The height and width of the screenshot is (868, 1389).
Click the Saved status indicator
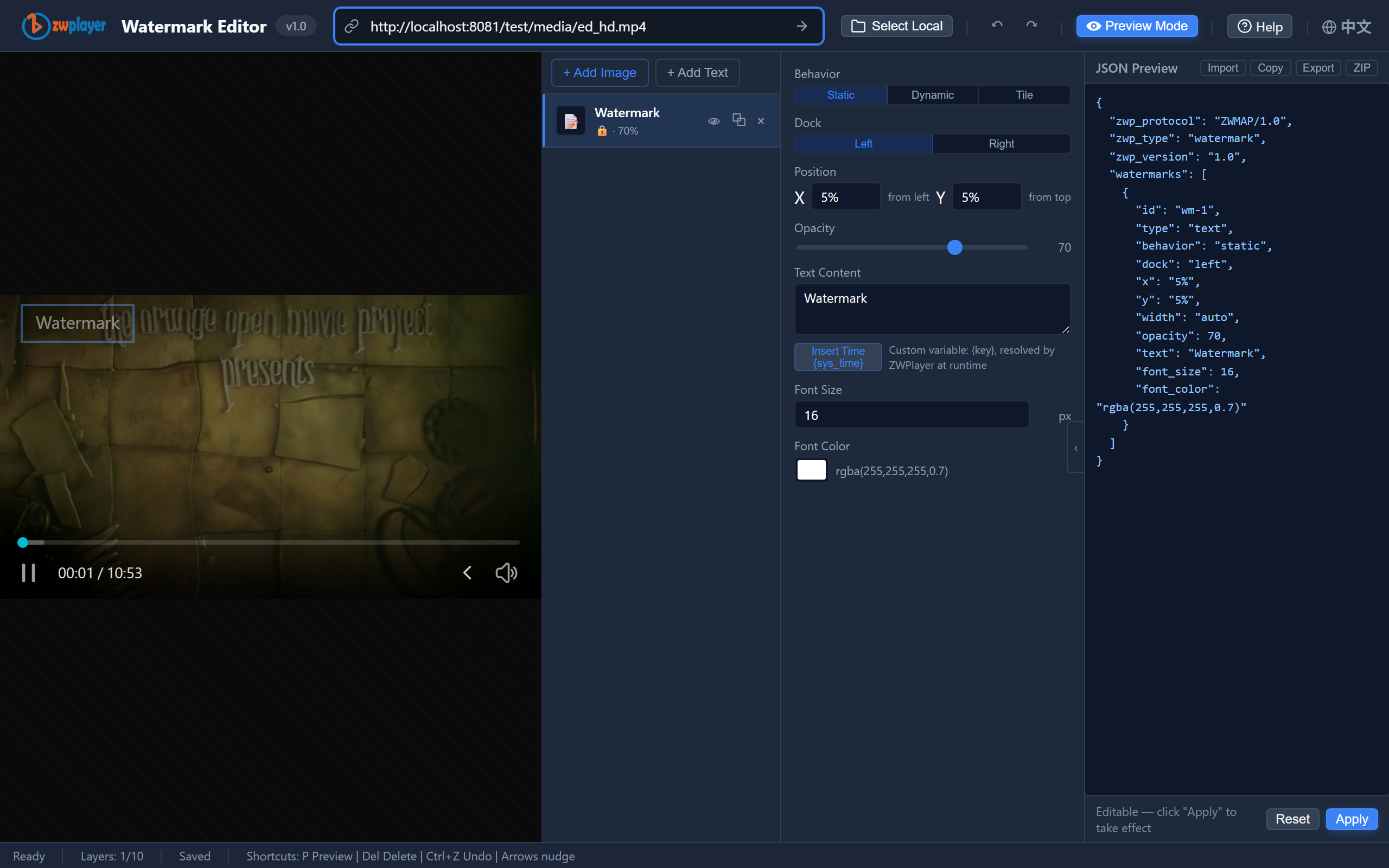point(195,856)
